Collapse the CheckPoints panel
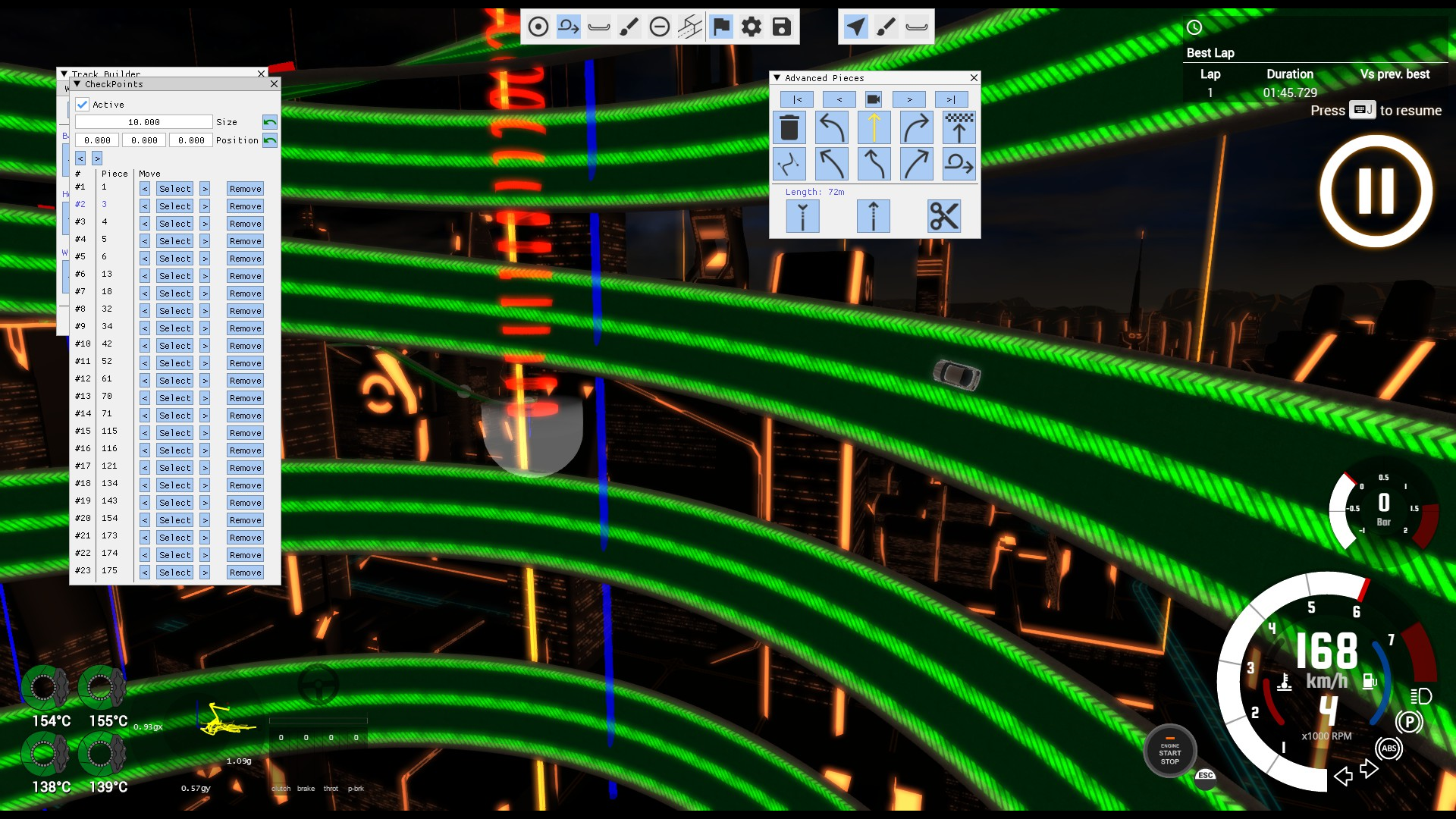This screenshot has width=1456, height=819. tap(77, 84)
